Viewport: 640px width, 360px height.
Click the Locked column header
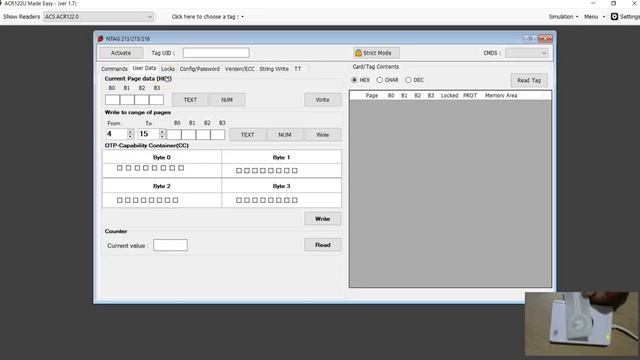point(449,96)
